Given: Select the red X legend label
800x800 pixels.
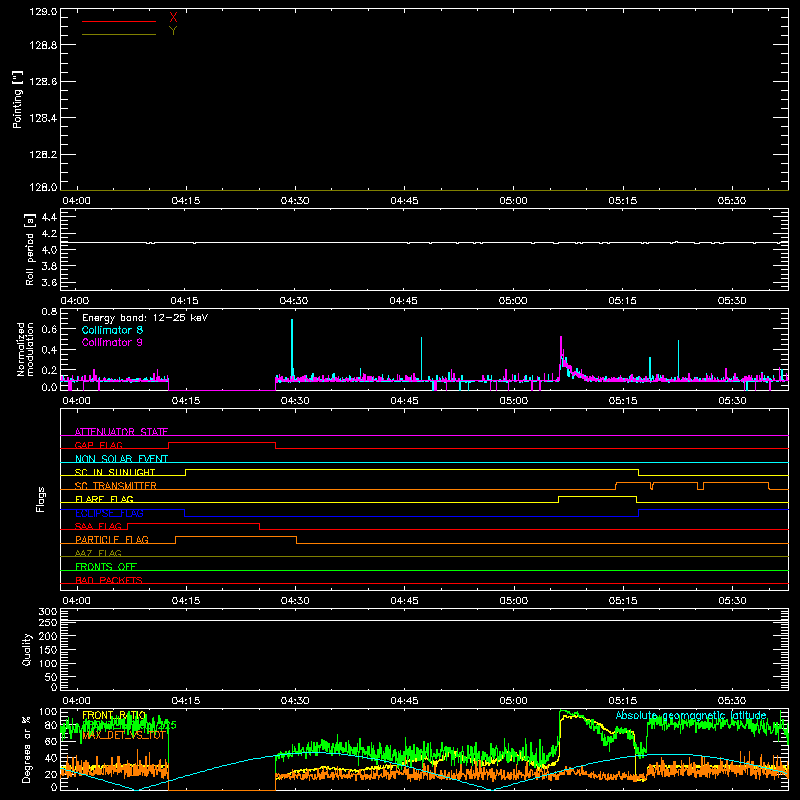Looking at the screenshot, I should (173, 17).
